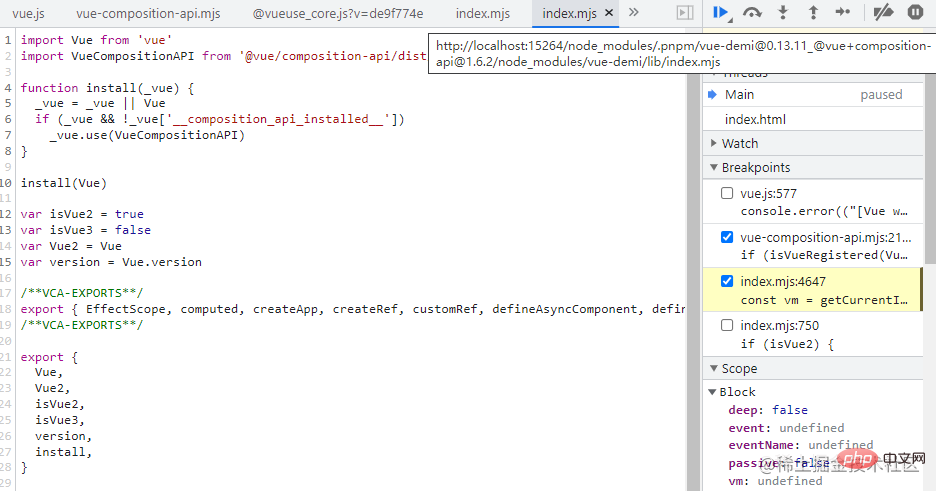Select the deep: false scope variable

pyautogui.click(x=768, y=410)
